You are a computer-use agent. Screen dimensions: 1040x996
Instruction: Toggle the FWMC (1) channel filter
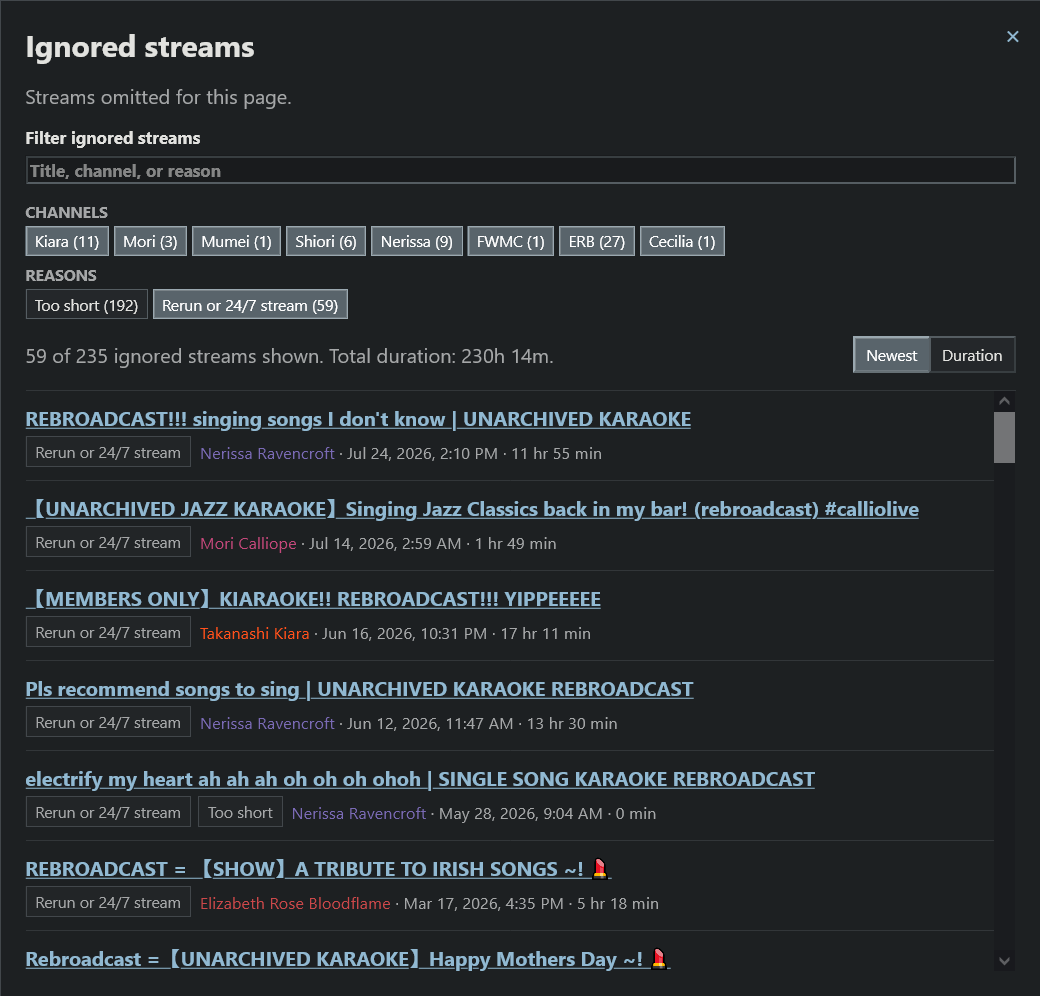tap(511, 241)
